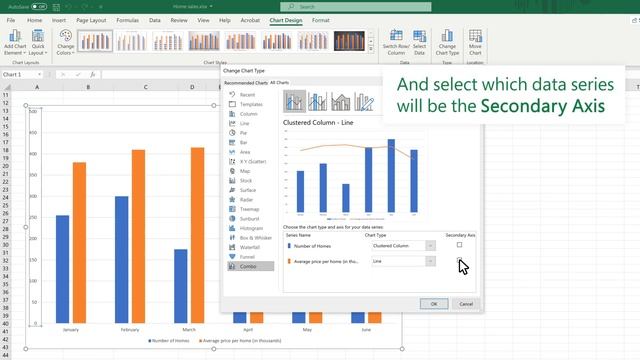Select Stock chart category
This screenshot has height=360, width=640.
(246, 180)
